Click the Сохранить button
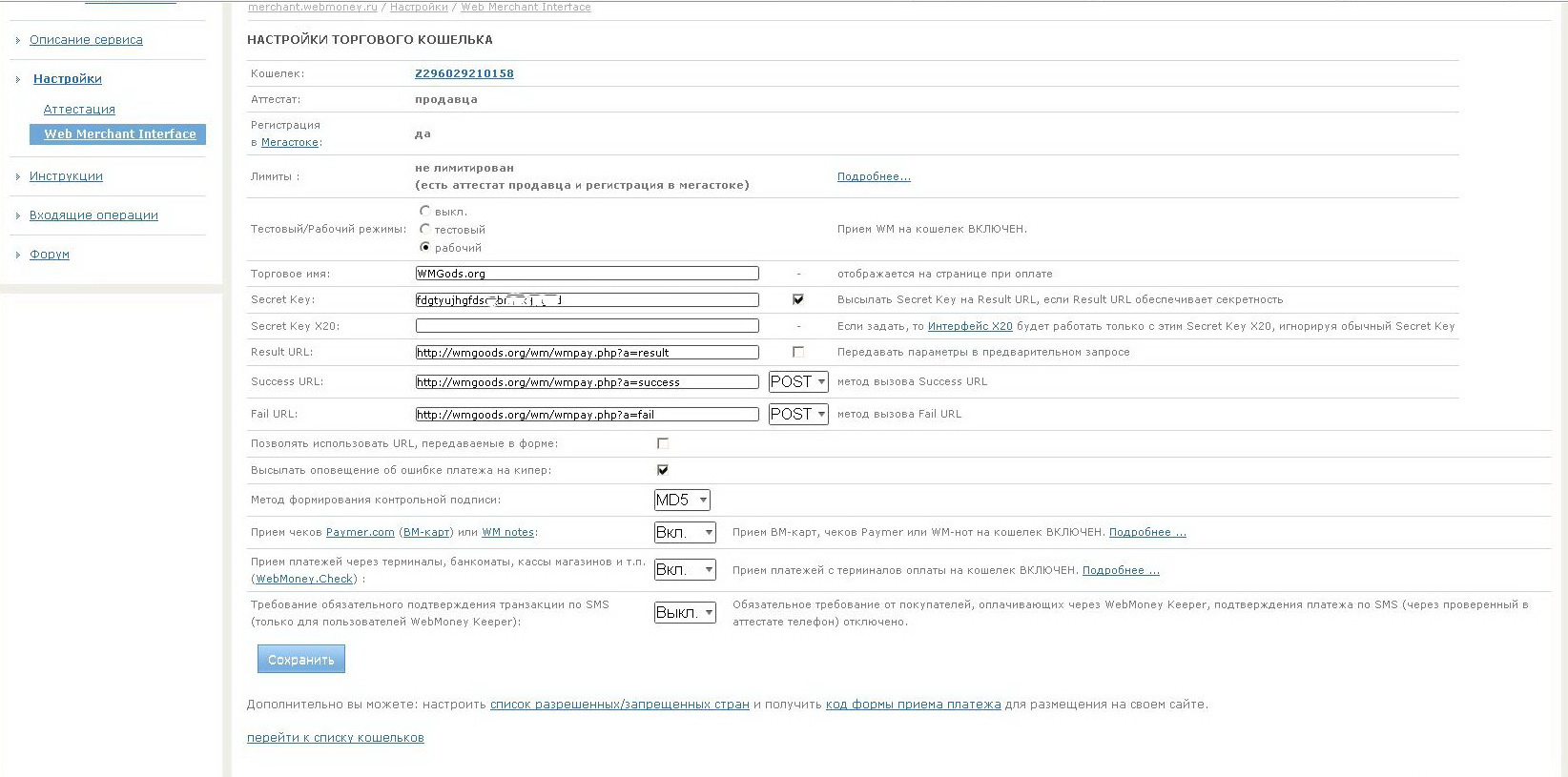Screen dimensions: 1568x777 coord(301,659)
